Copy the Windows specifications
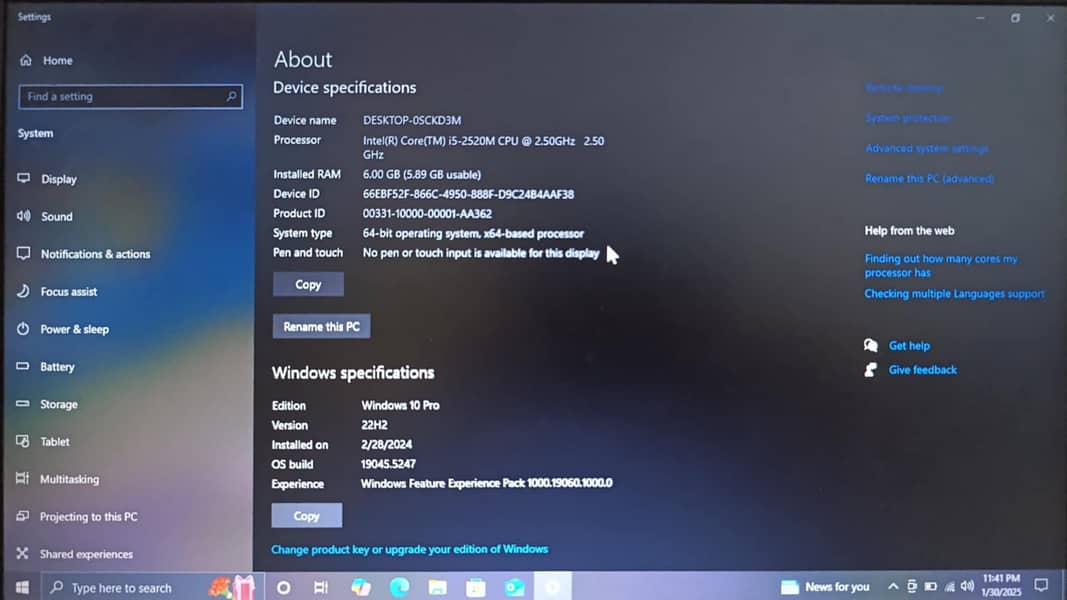The height and width of the screenshot is (600, 1067). [x=306, y=516]
